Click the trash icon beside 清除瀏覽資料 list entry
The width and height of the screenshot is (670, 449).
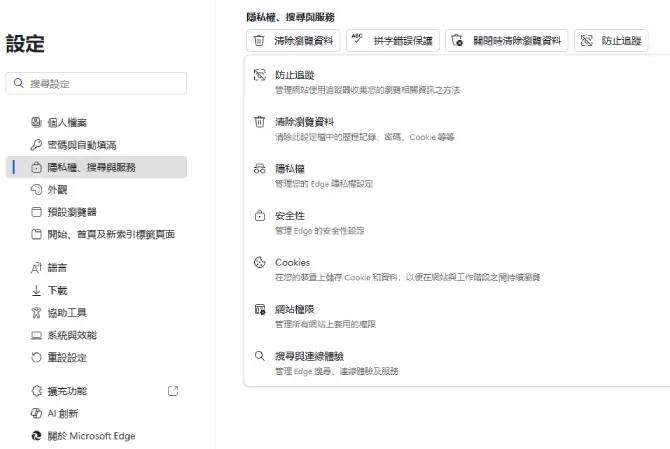pos(260,122)
